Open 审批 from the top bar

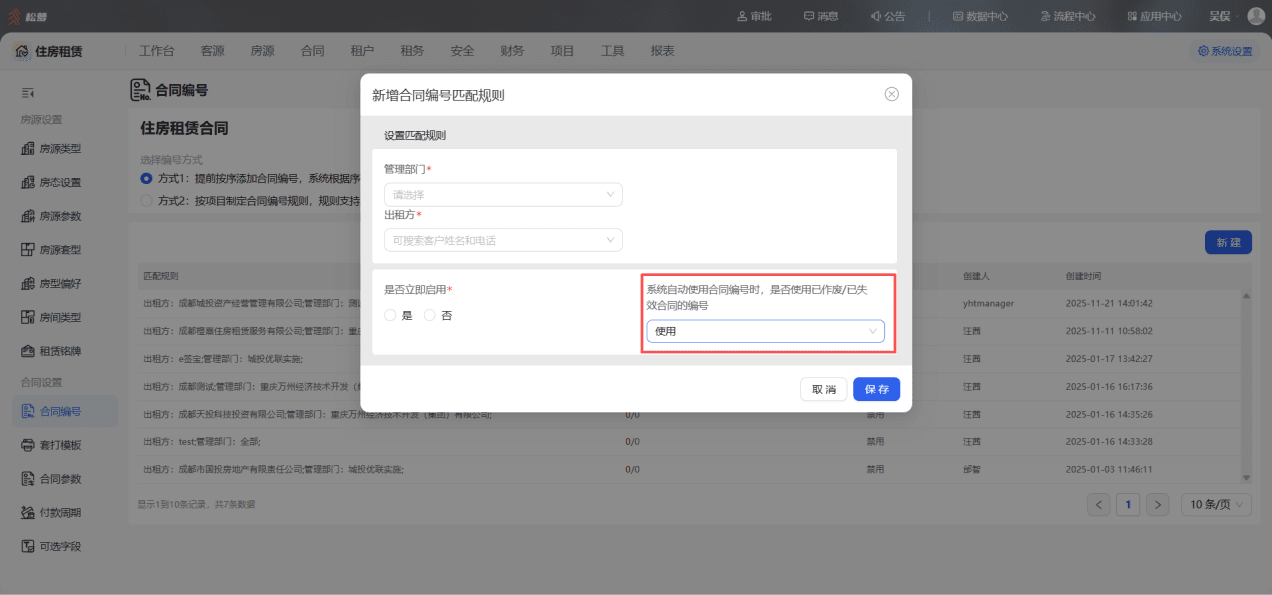click(754, 16)
